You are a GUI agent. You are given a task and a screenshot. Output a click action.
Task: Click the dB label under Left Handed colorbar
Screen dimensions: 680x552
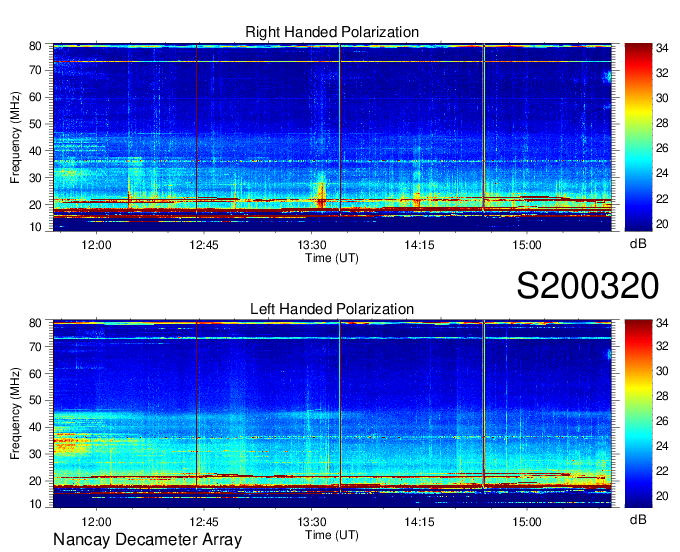[638, 519]
